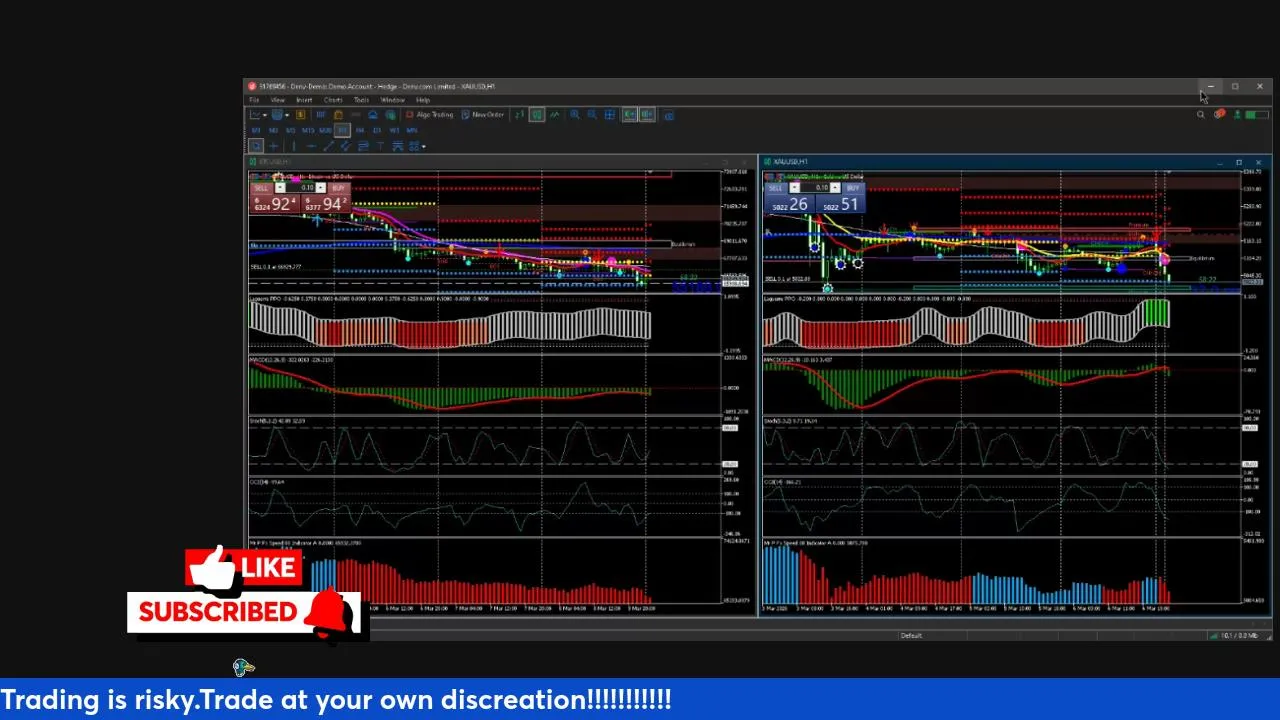
Task: Click the green connection level indicator
Action: [1257, 115]
